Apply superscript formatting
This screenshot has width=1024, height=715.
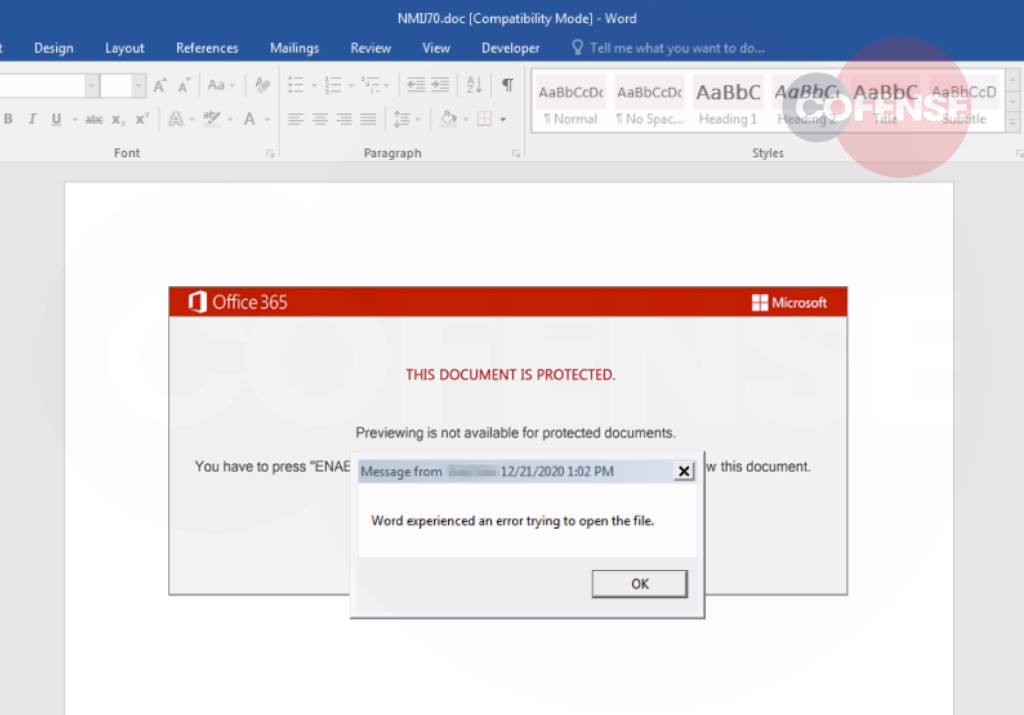[142, 119]
